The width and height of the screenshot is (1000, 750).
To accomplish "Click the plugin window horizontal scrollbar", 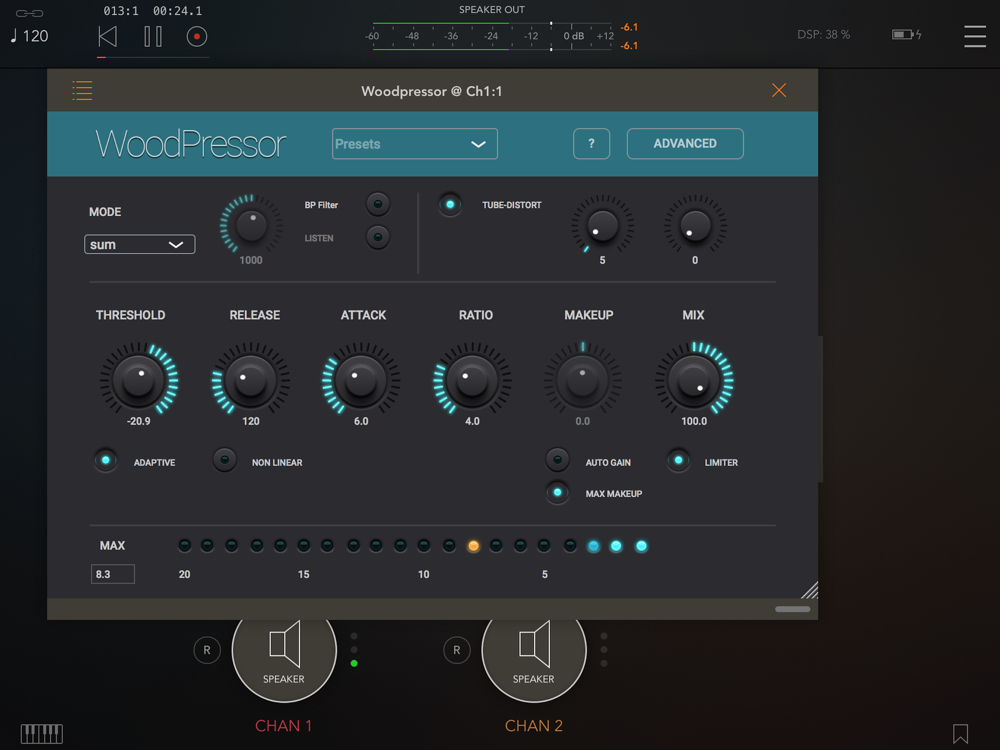I will click(793, 609).
